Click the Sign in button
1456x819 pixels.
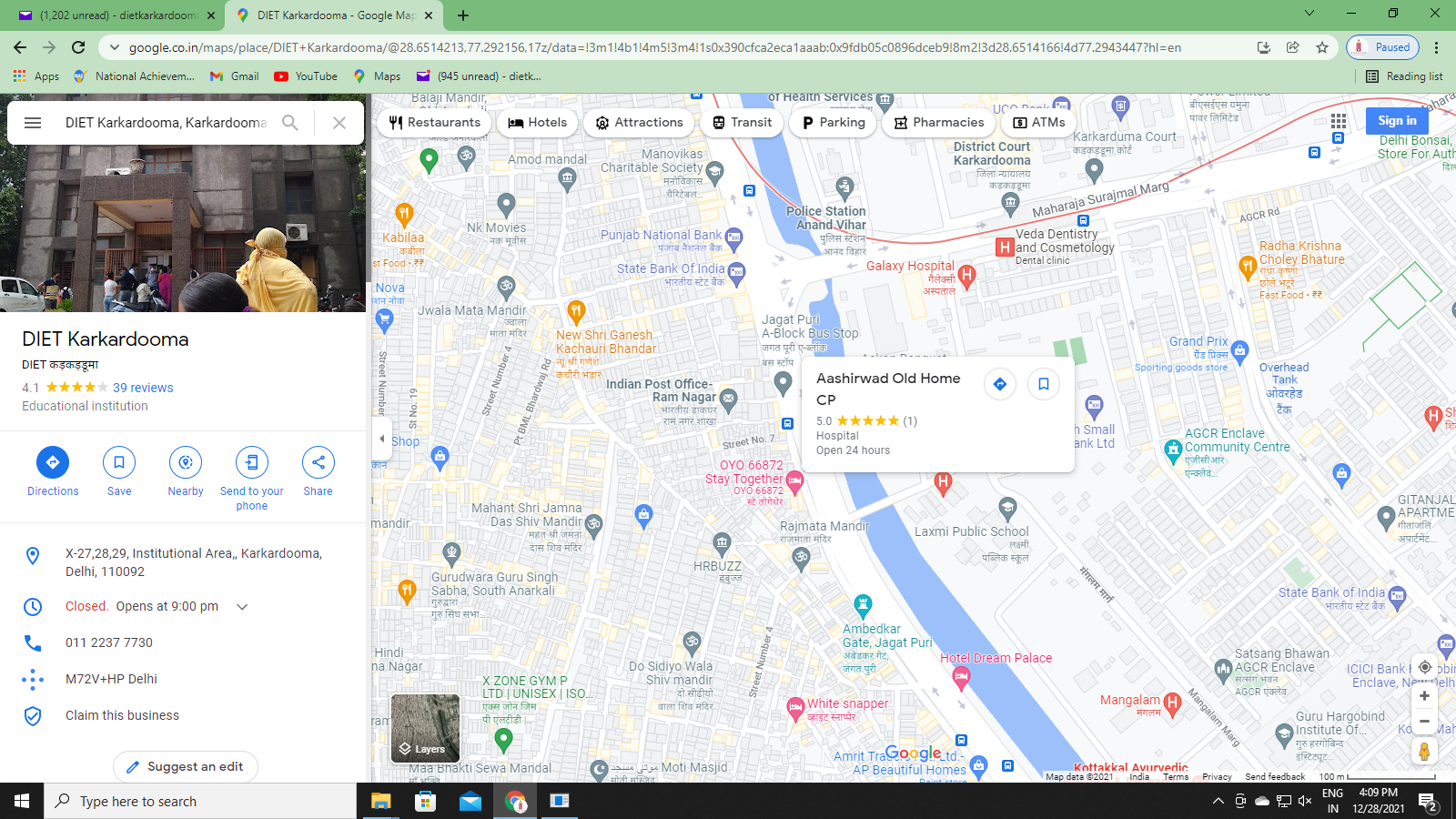[x=1397, y=121]
